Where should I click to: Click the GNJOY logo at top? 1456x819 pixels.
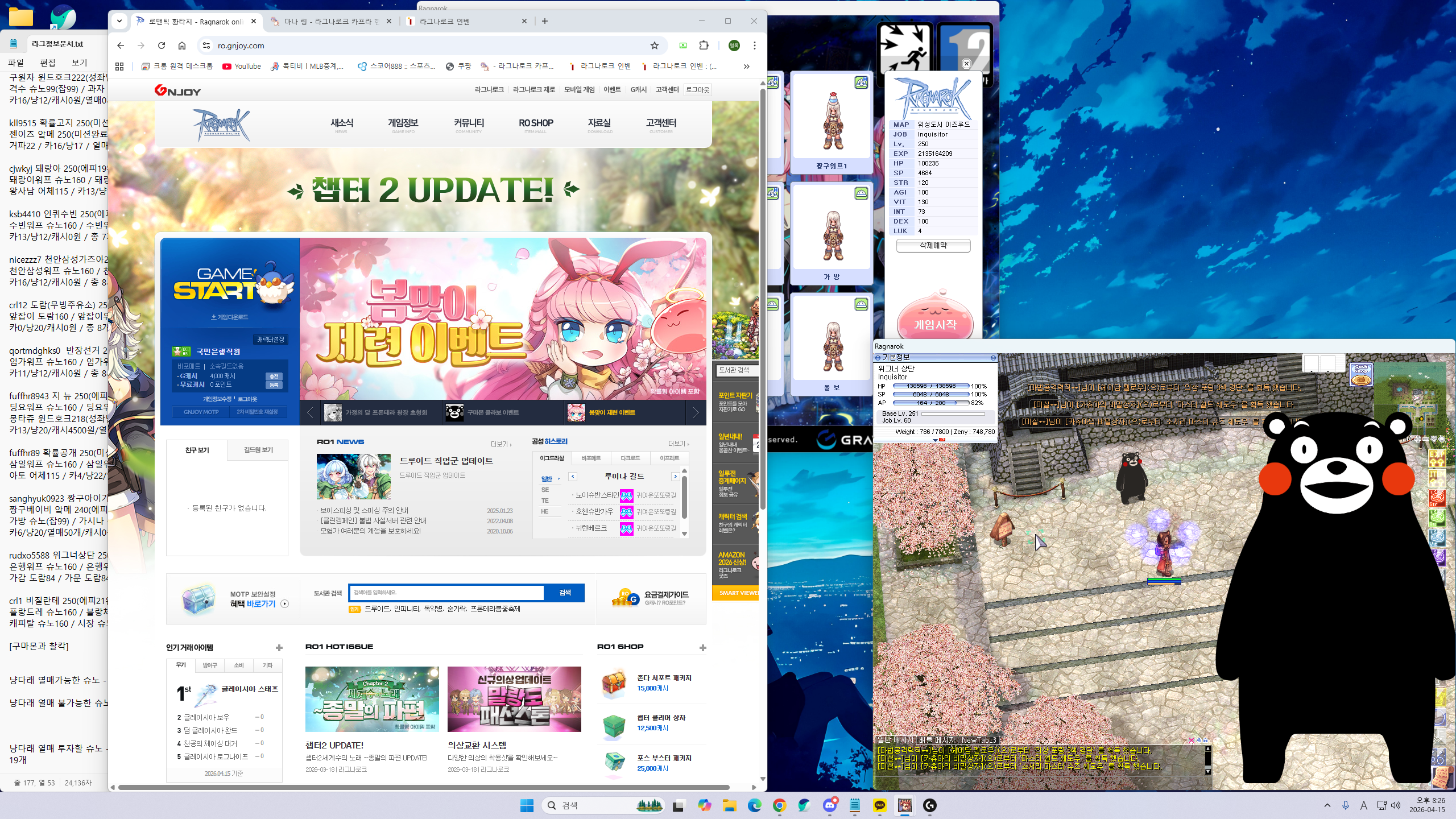pyautogui.click(x=177, y=90)
